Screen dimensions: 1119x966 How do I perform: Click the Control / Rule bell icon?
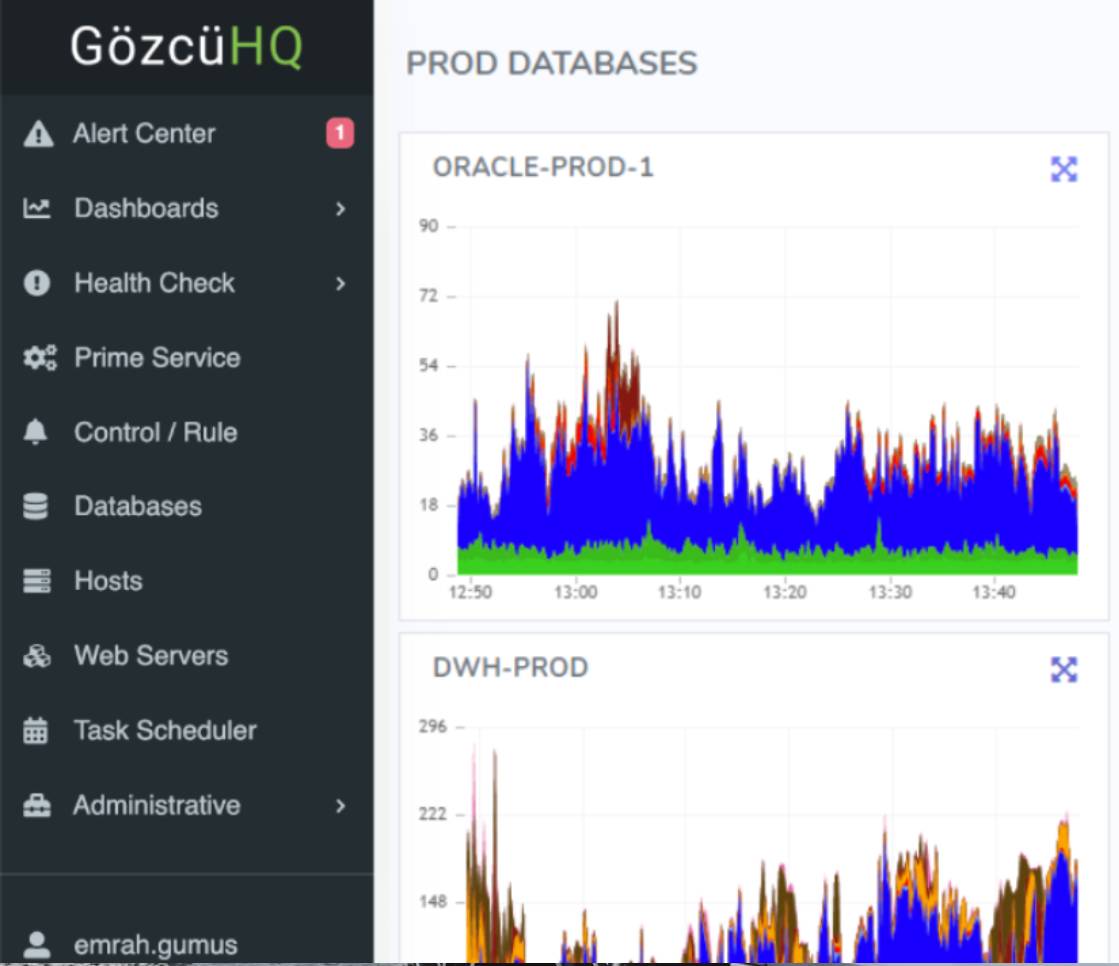(x=36, y=432)
